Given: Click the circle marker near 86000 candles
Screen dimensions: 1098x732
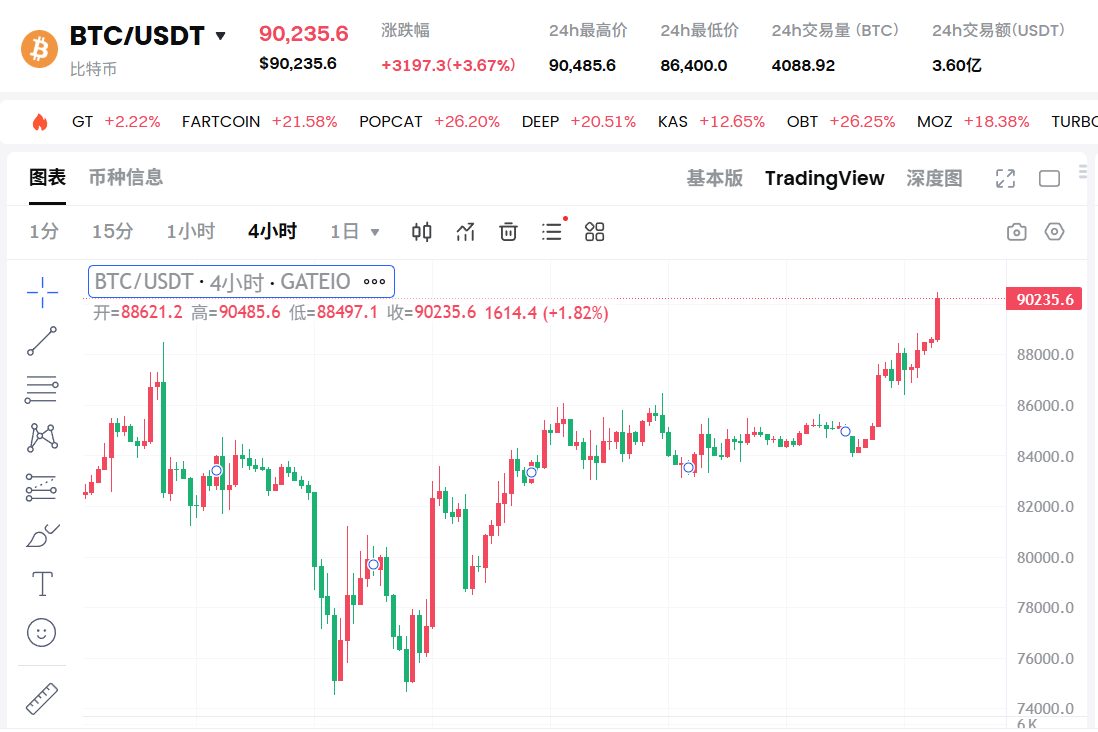Looking at the screenshot, I should pyautogui.click(x=845, y=431).
